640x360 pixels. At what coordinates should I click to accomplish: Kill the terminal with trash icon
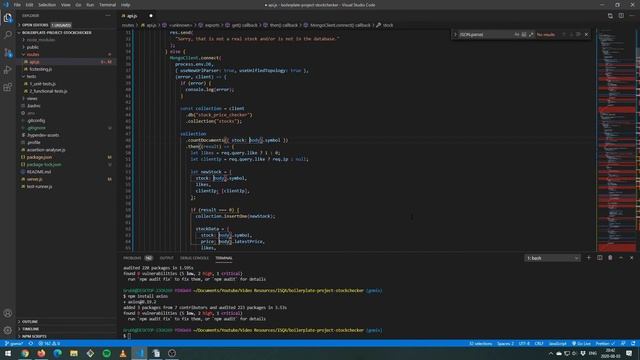pos(610,258)
